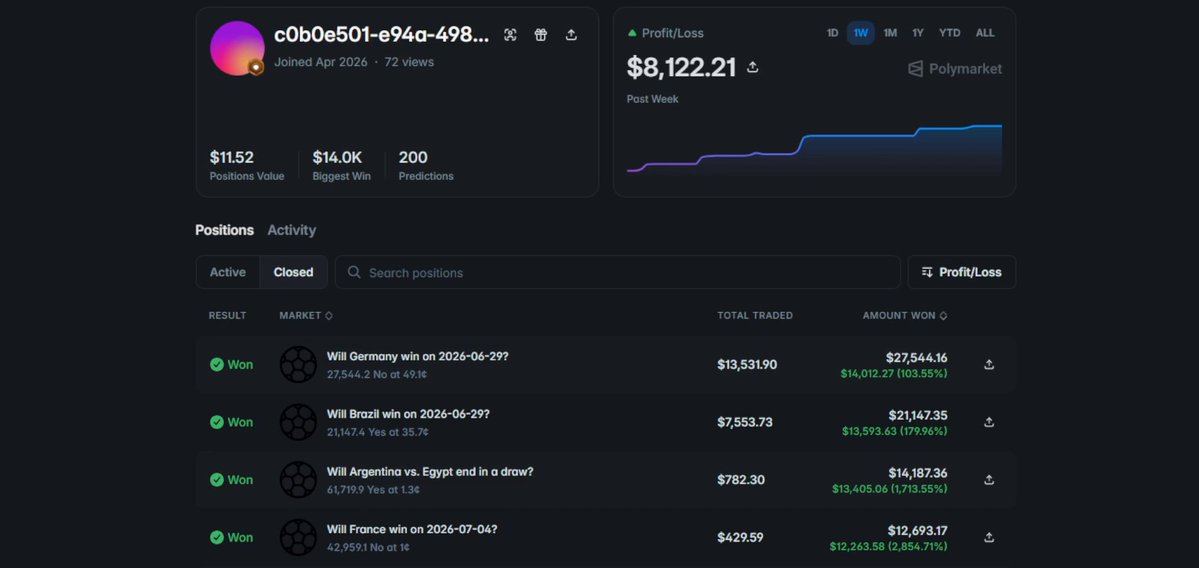
Task: Click soccer ball icon for Germany market
Action: point(298,365)
